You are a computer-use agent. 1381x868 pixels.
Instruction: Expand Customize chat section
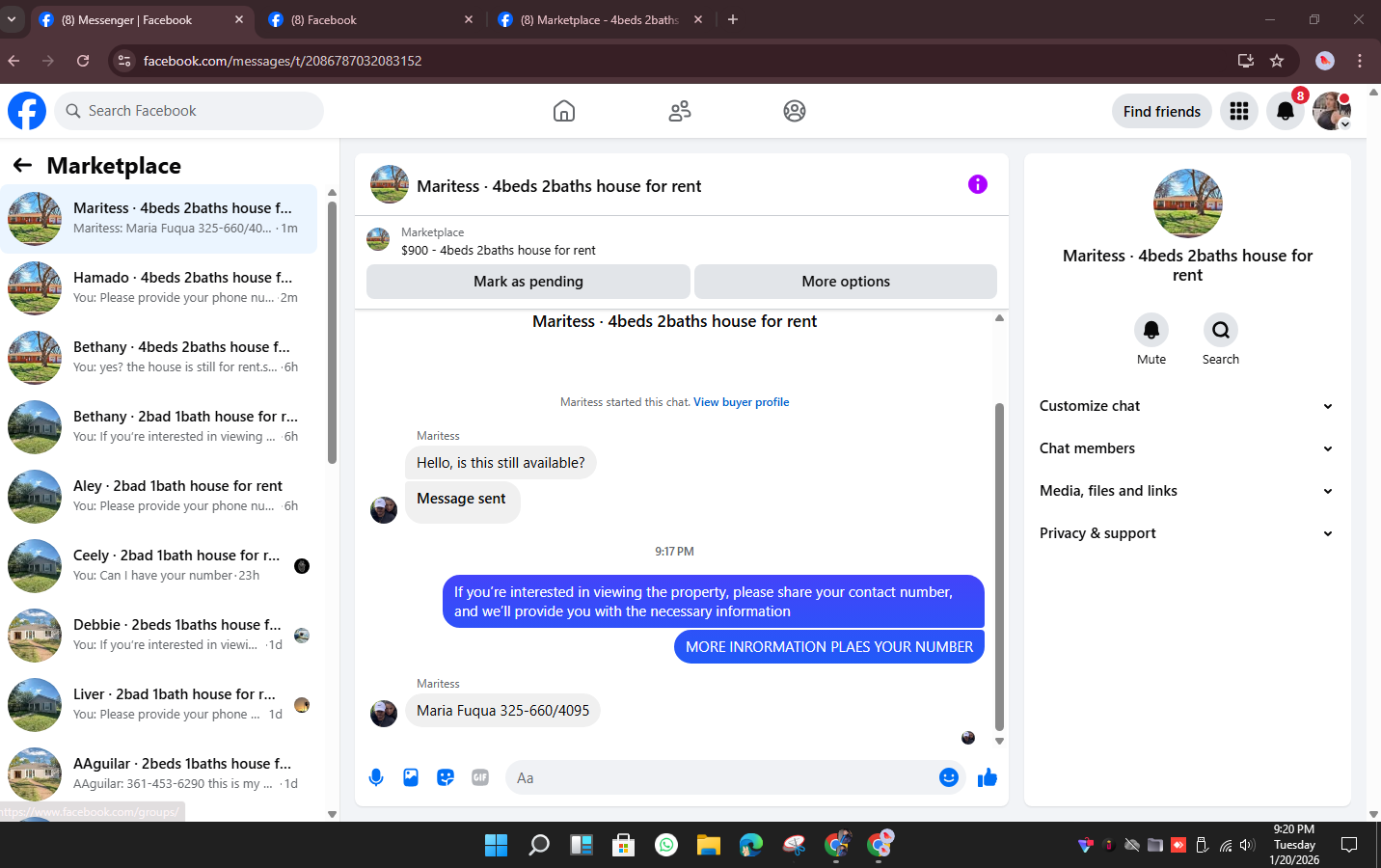click(1187, 406)
